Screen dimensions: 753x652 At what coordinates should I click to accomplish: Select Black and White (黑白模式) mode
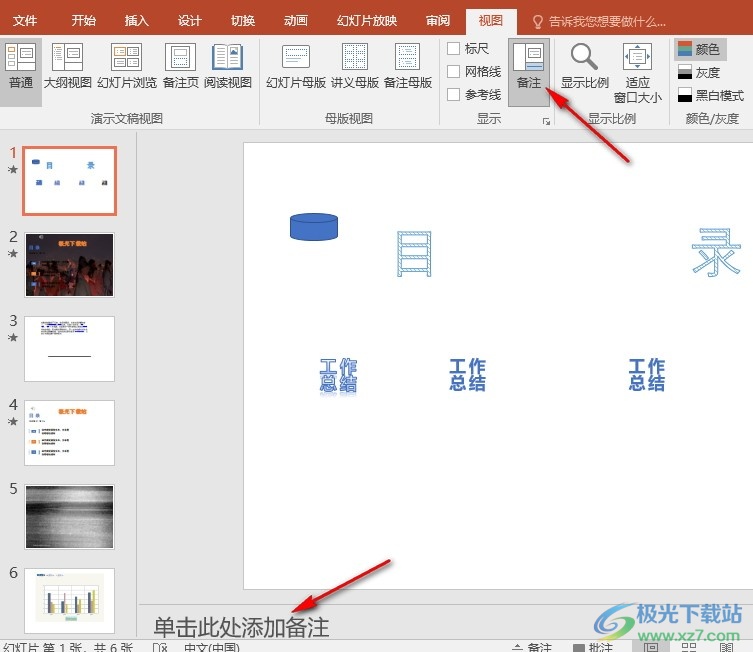coord(710,95)
